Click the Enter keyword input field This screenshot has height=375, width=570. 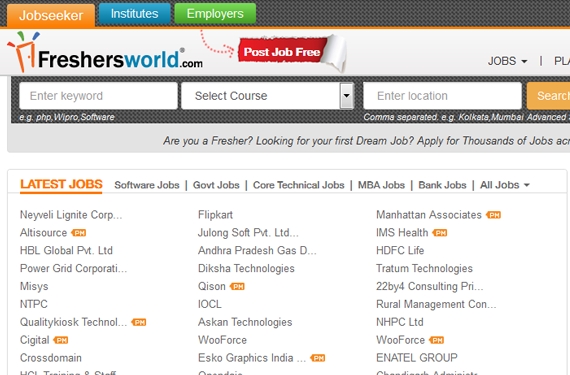(x=99, y=96)
